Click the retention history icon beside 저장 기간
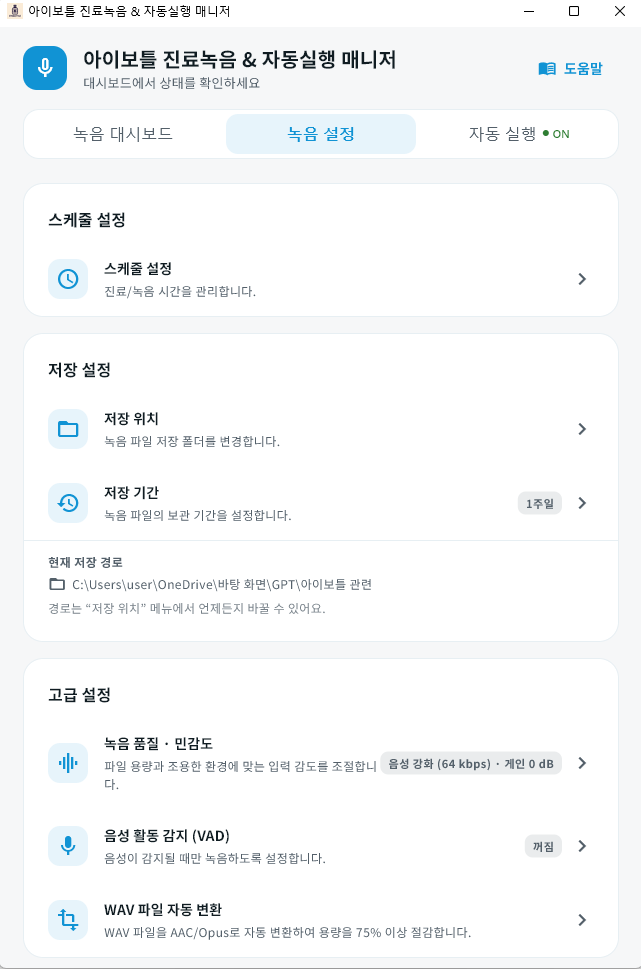This screenshot has height=969, width=641. pyautogui.click(x=68, y=503)
